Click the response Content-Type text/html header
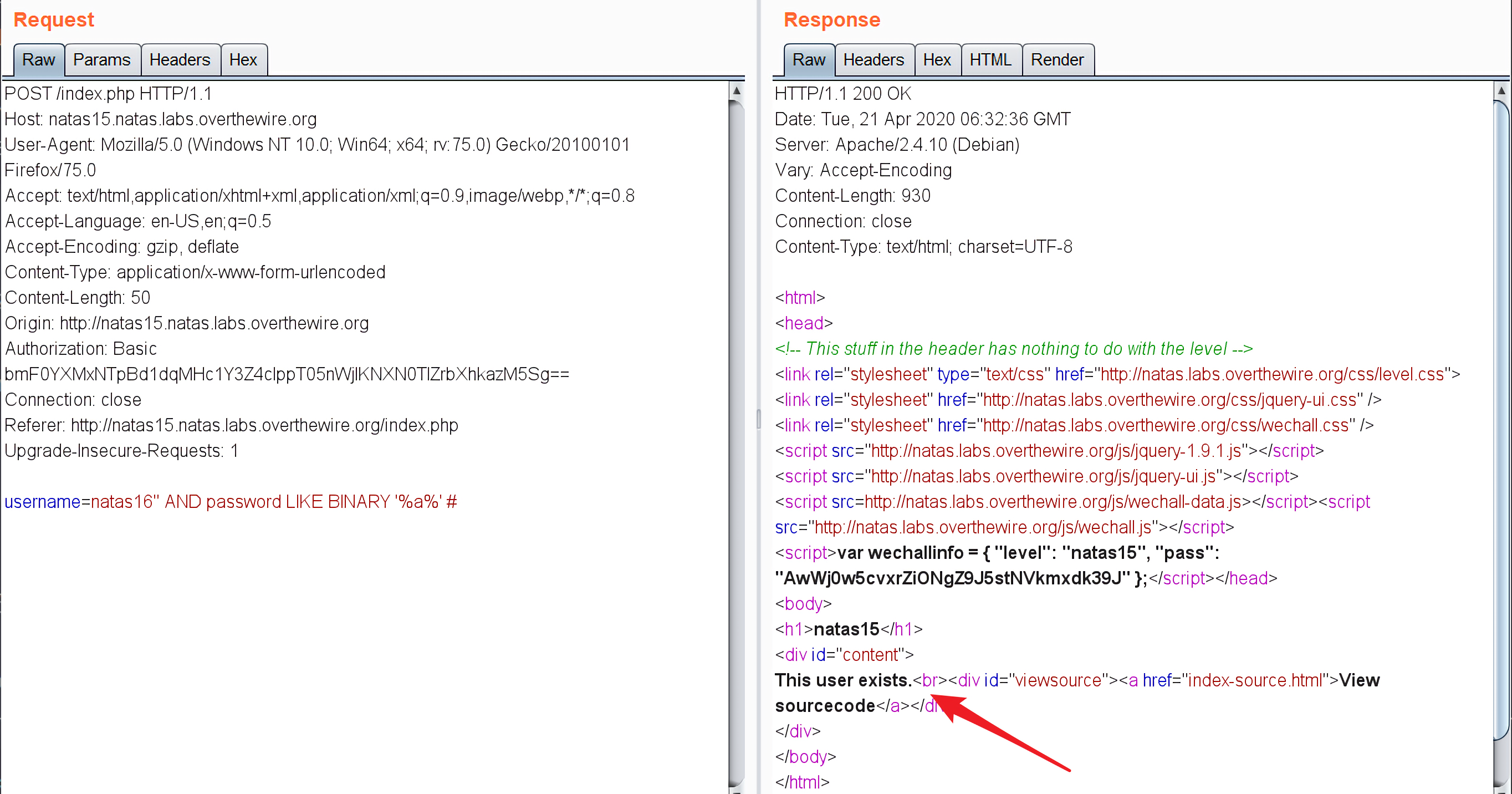This screenshot has height=794, width=1512. pos(924,247)
